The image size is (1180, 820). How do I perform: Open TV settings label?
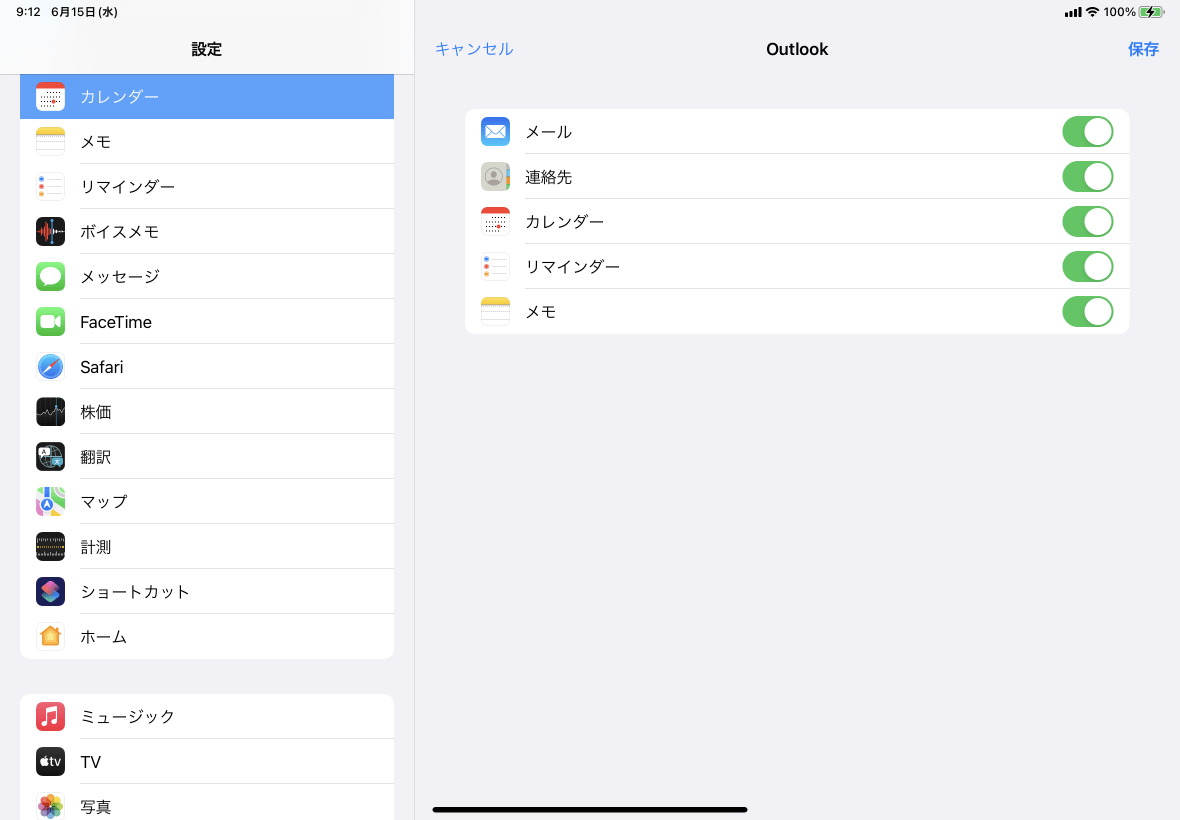(x=90, y=762)
